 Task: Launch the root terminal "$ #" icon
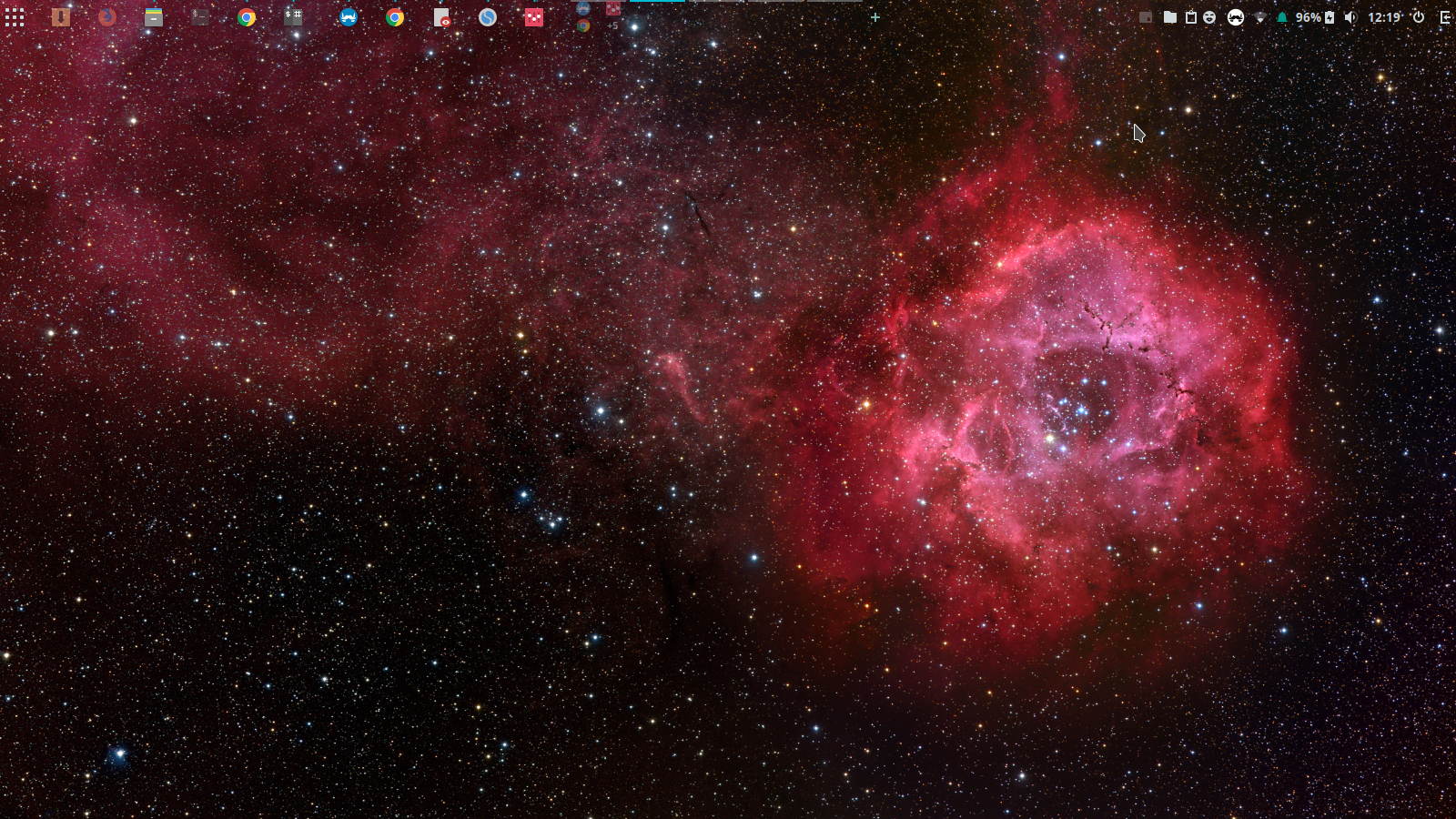[x=293, y=17]
